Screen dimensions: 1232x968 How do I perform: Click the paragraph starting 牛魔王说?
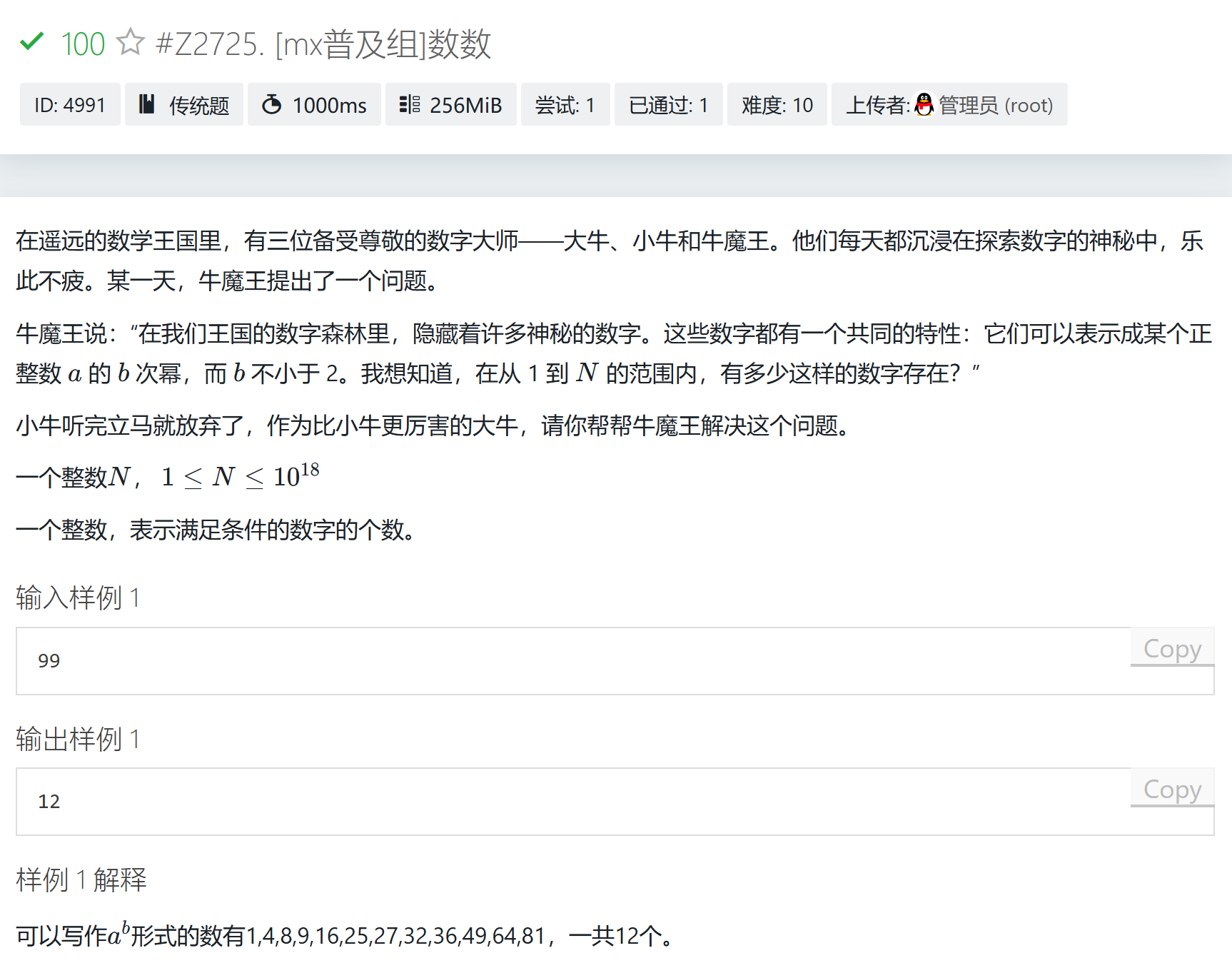point(614,353)
